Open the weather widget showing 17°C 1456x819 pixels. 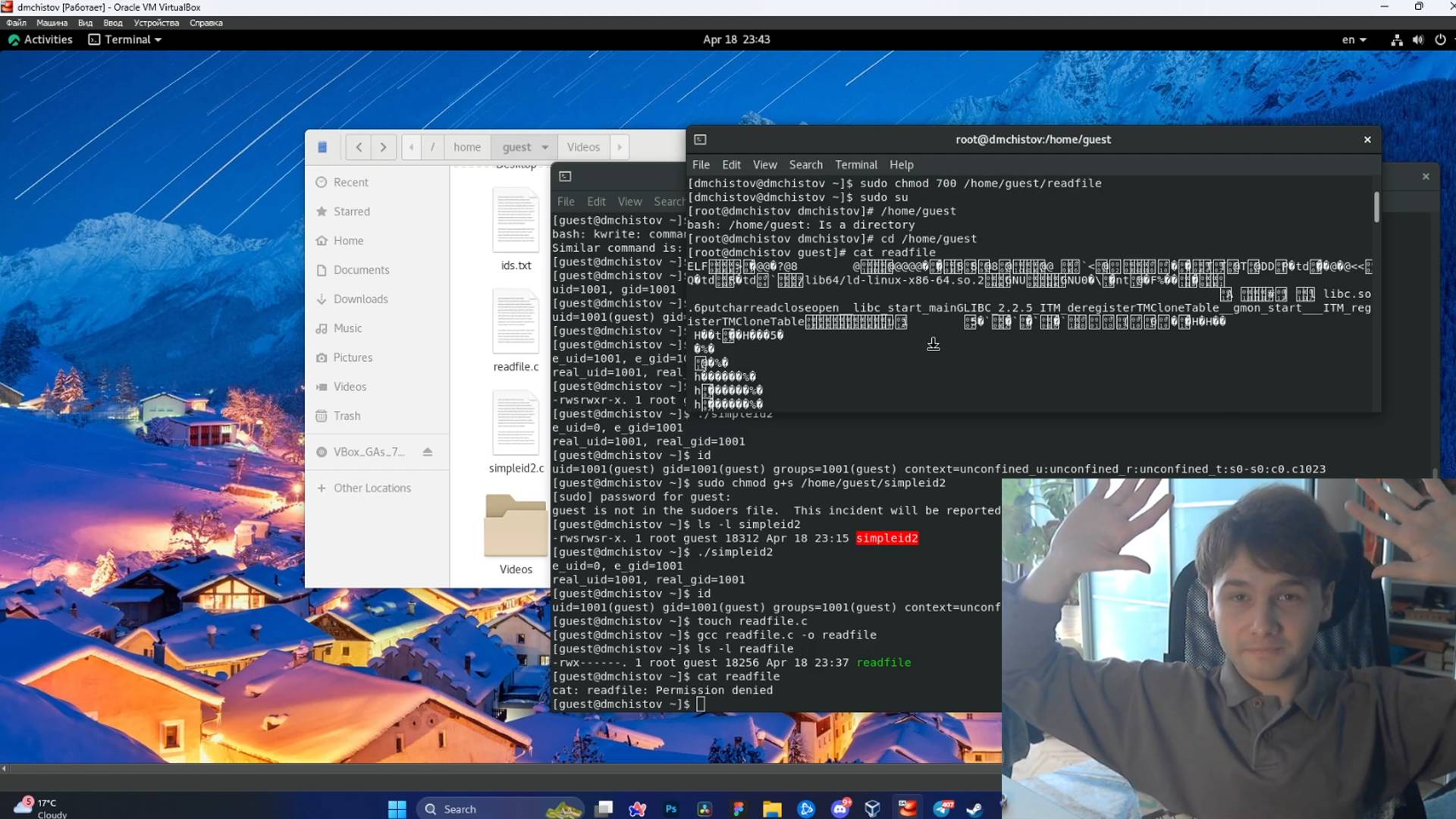tap(42, 808)
